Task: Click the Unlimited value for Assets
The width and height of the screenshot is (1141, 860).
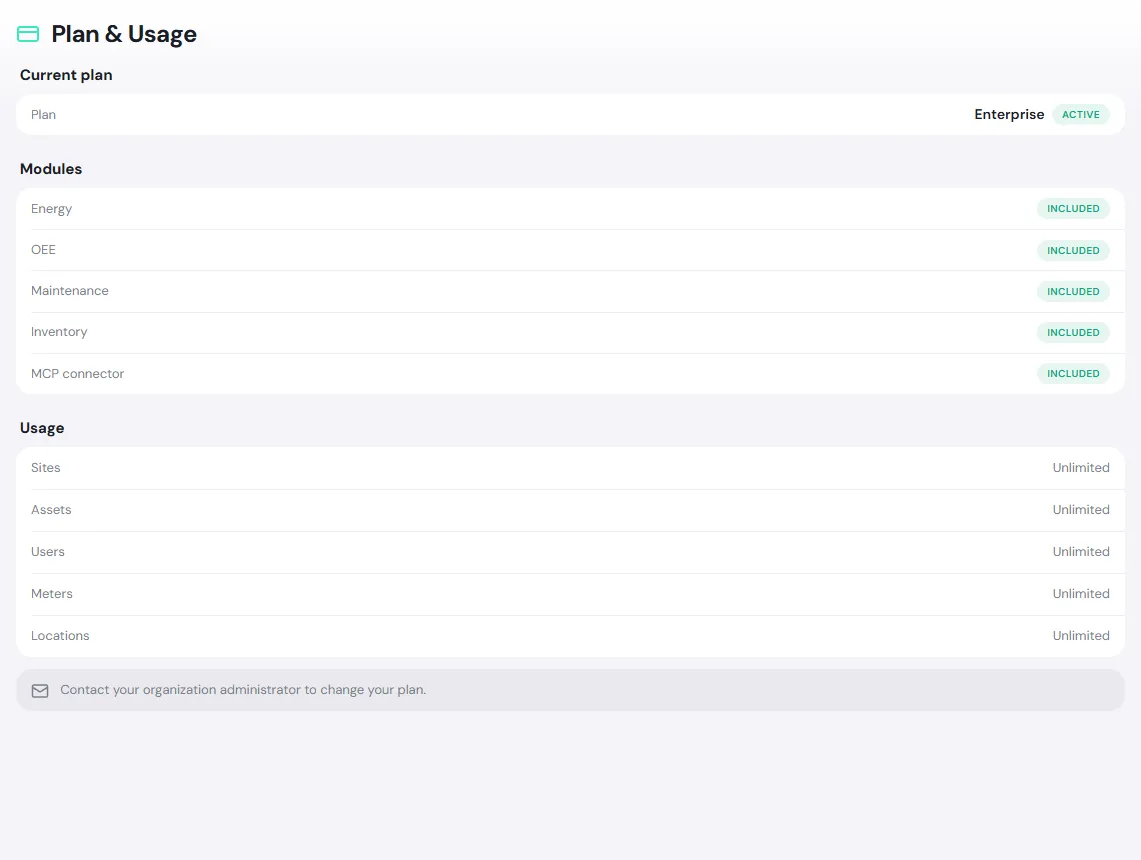Action: (x=1081, y=509)
